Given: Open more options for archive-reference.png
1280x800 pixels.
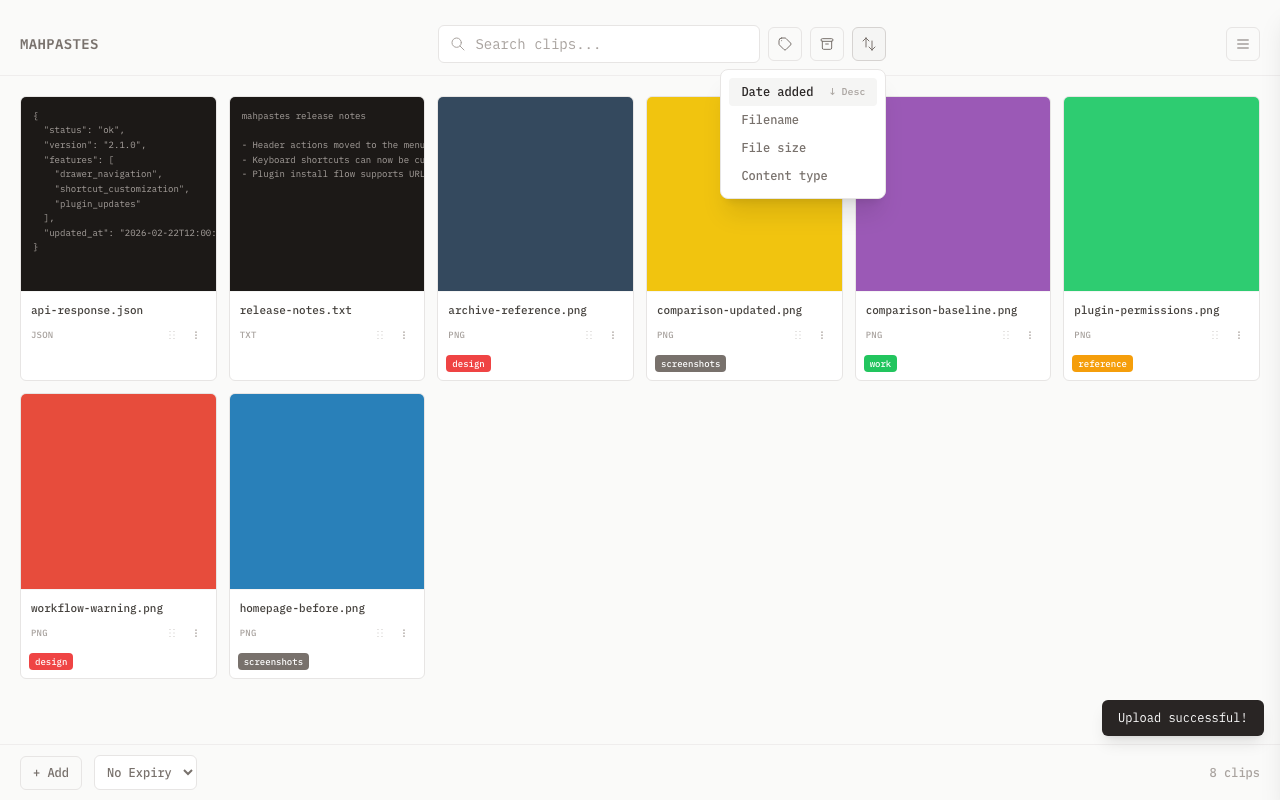Looking at the screenshot, I should (x=613, y=335).
